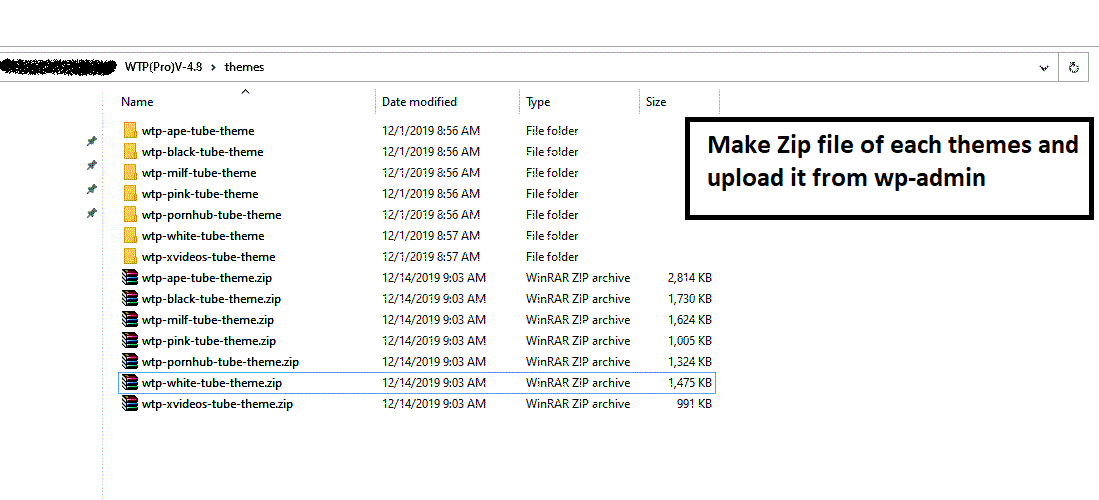Select the wtp-xvideos-tube-theme folder name
Viewport: 1099px width, 500px height.
click(x=208, y=257)
